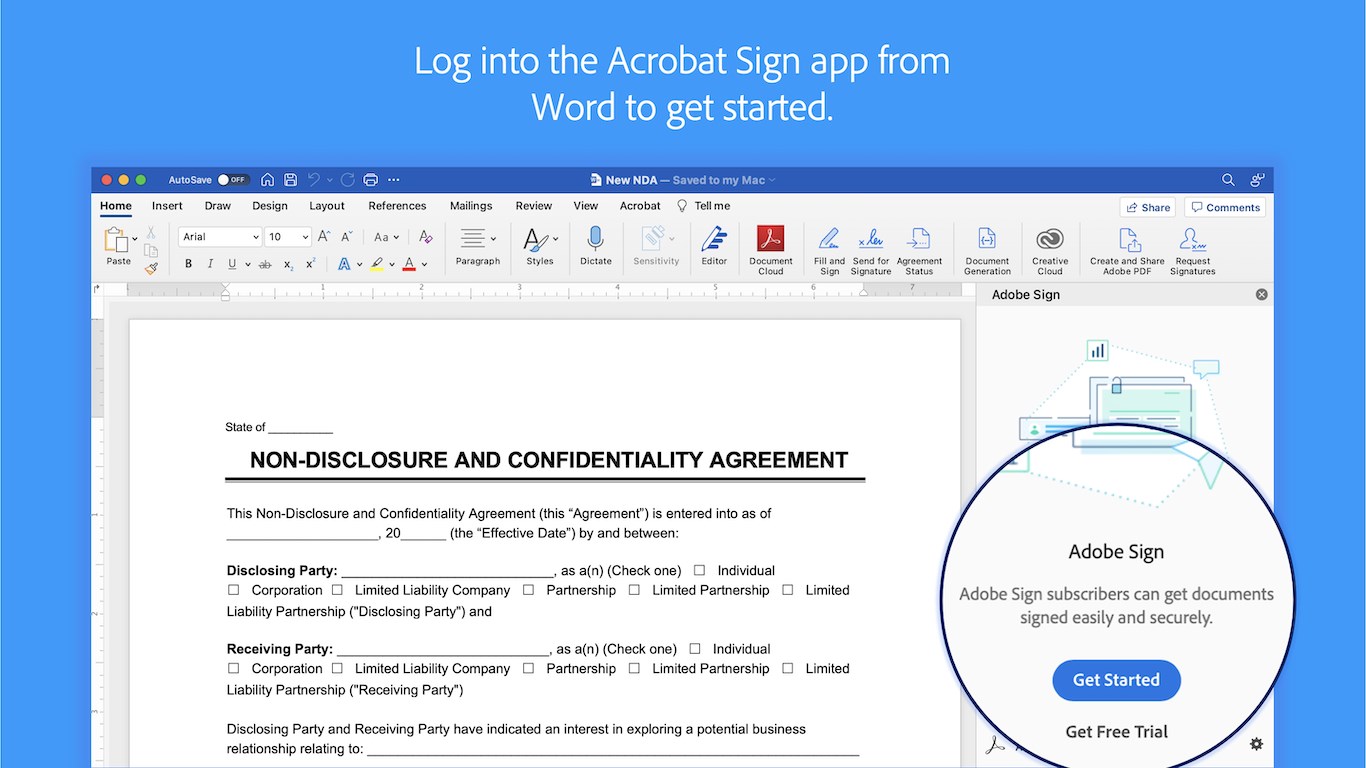1366x768 pixels.
Task: Apply strikethrough formatting
Action: (x=265, y=264)
